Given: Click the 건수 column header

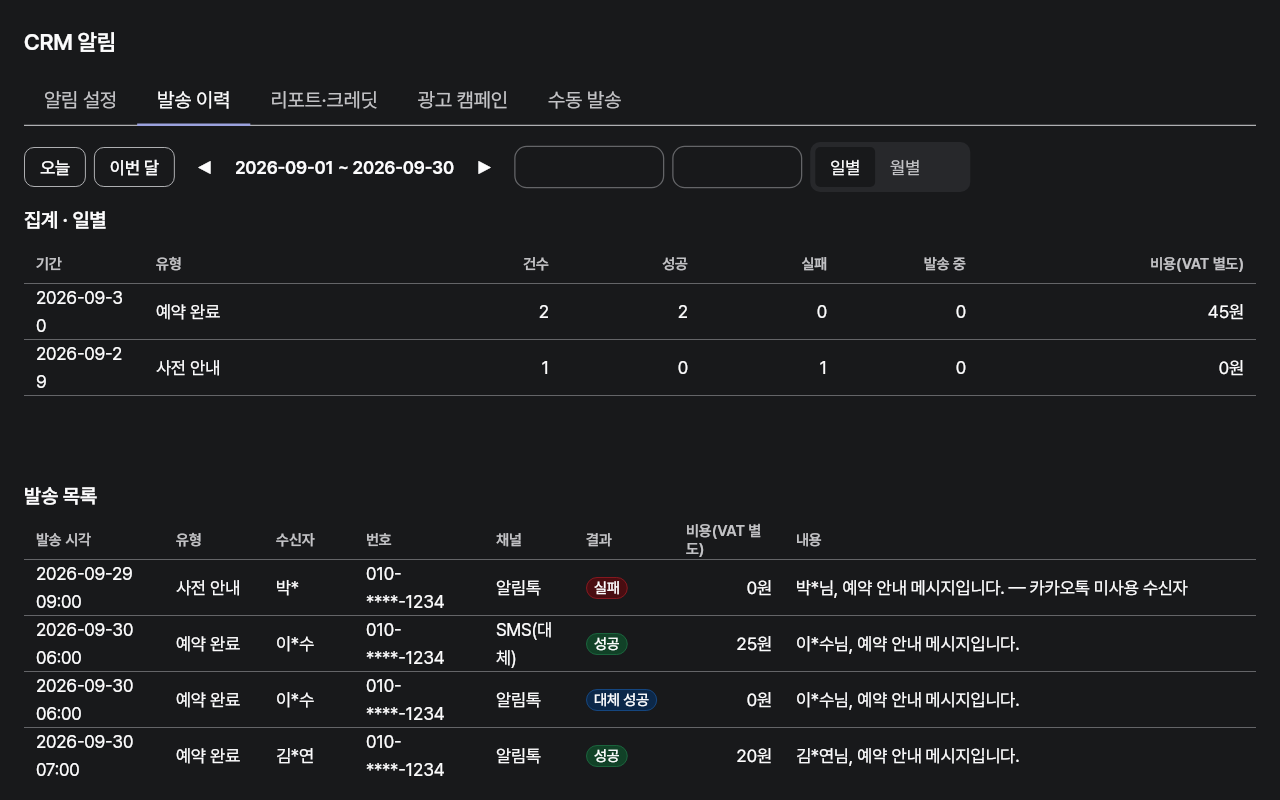Looking at the screenshot, I should pos(535,264).
